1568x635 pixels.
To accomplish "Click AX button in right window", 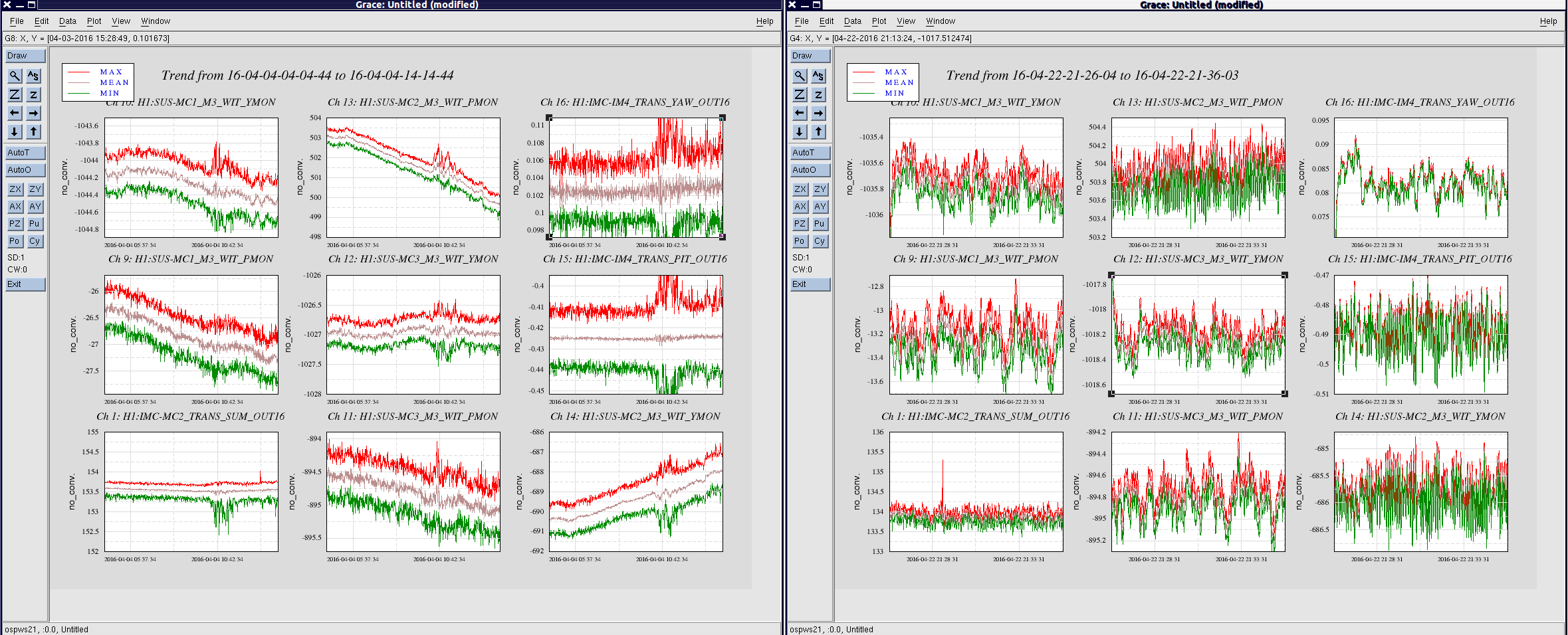I will 800,207.
